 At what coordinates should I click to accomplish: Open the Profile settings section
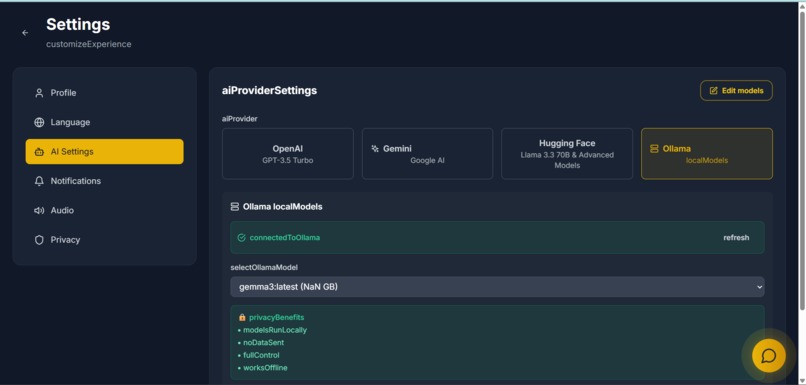click(104, 93)
